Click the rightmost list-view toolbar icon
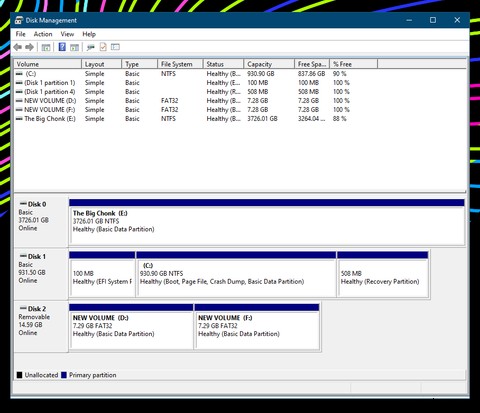 pyautogui.click(x=115, y=47)
